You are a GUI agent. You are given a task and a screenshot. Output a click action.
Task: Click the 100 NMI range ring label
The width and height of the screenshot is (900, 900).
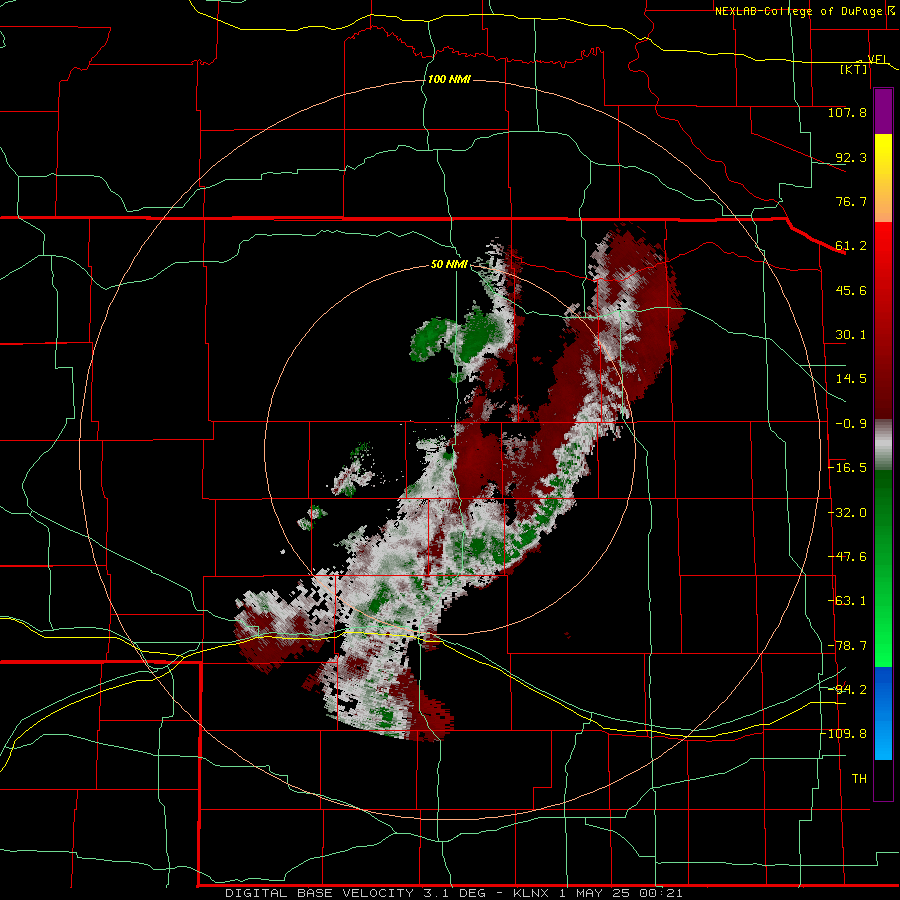click(x=449, y=79)
